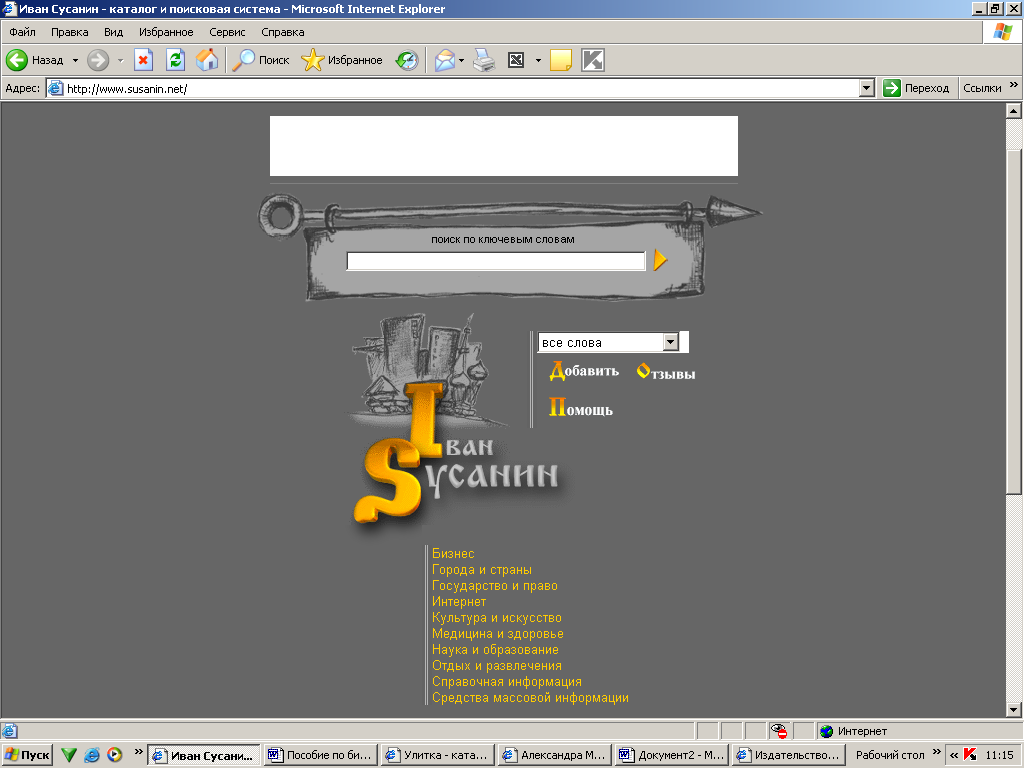Open dropdown arrow next to Edit icon
The image size is (1024, 768).
pos(538,60)
